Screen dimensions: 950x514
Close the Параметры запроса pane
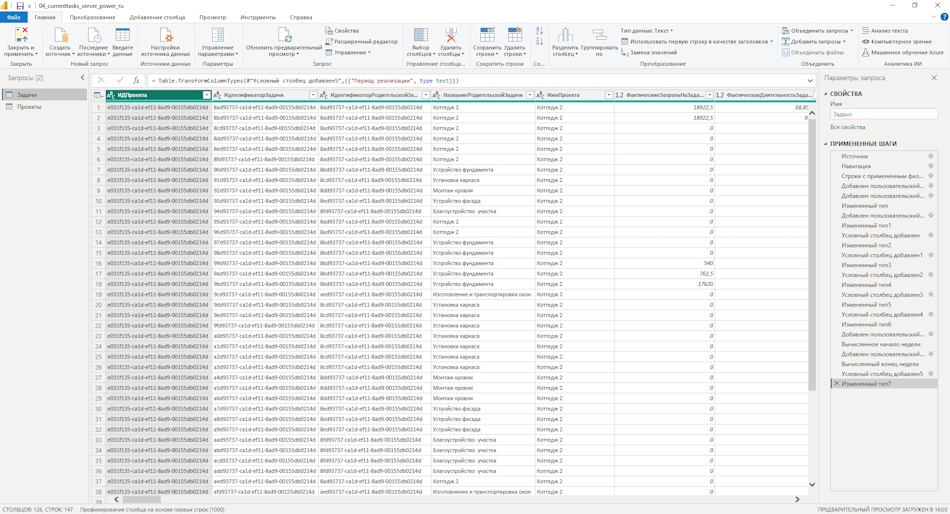tap(934, 78)
